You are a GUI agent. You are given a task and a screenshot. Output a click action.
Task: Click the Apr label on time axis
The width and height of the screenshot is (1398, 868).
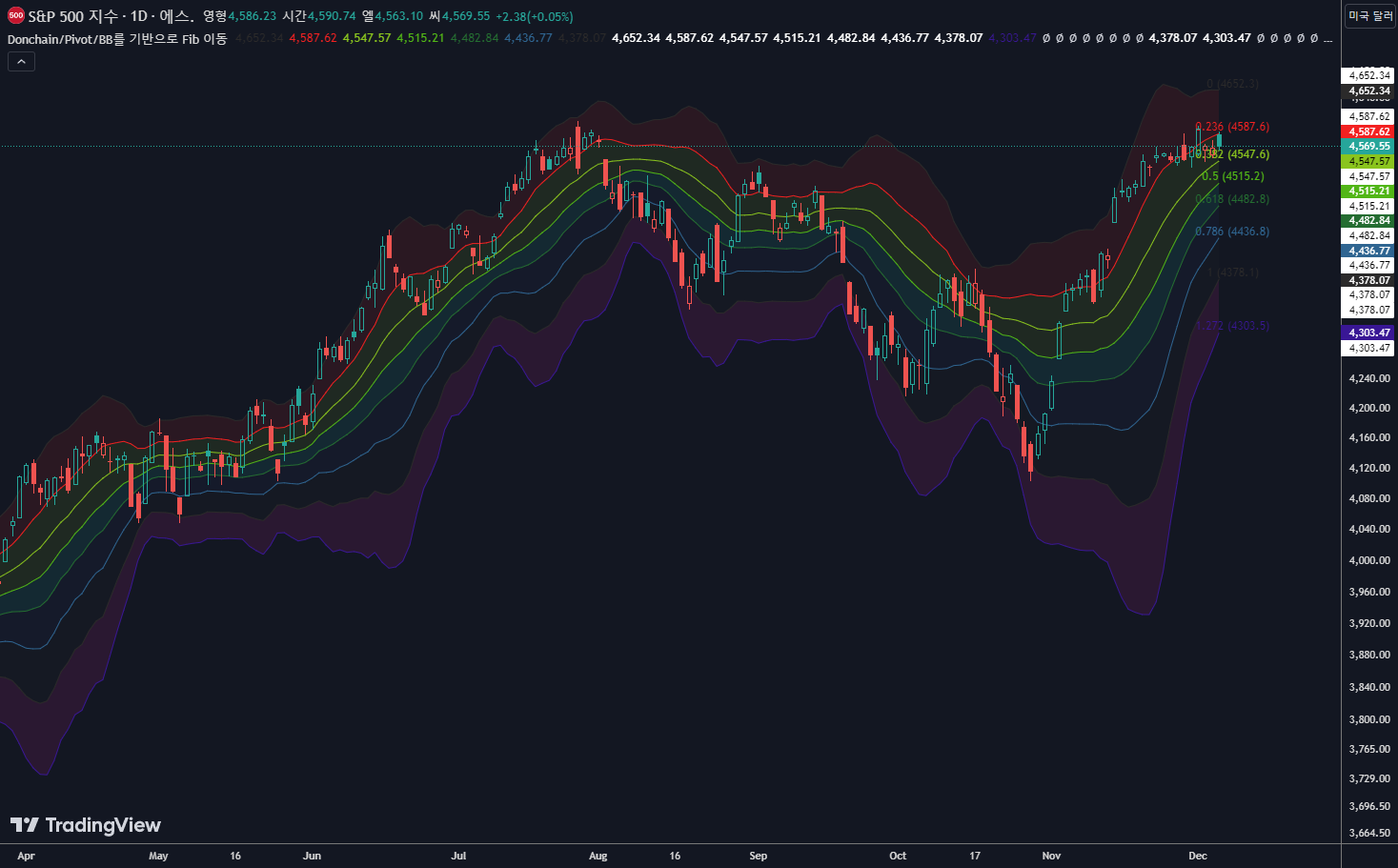click(x=26, y=856)
